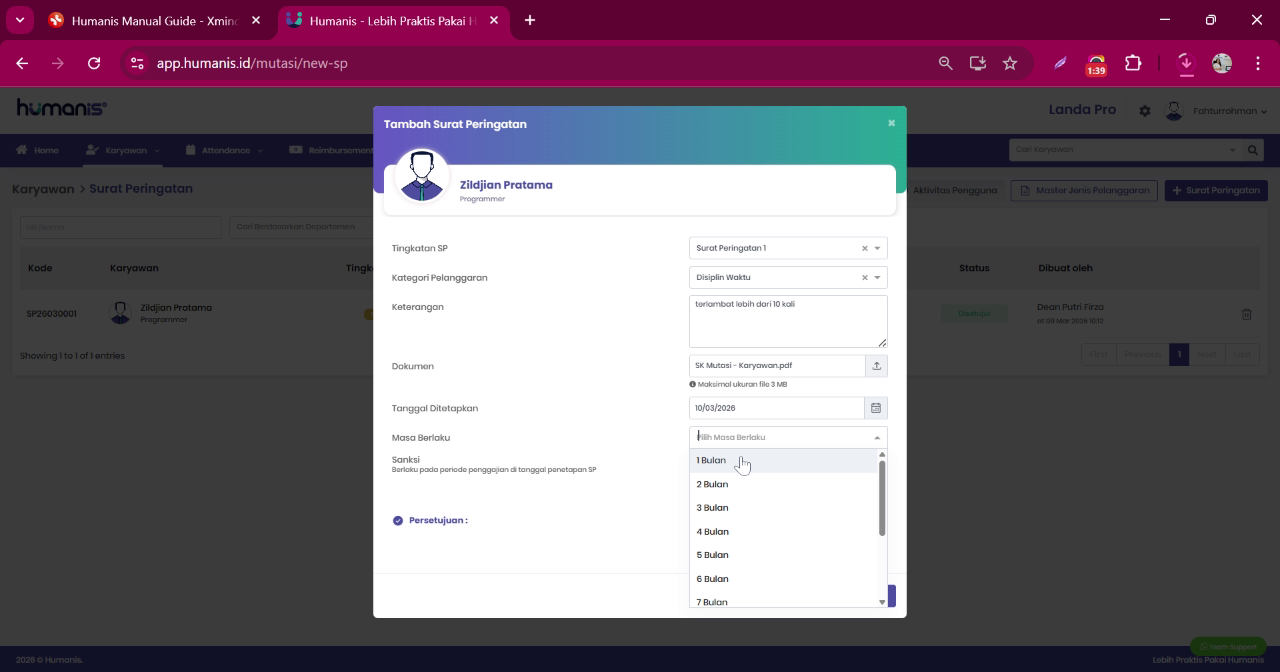Clear the Surat Peringatan 1 selection
The height and width of the screenshot is (672, 1280).
[x=865, y=248]
